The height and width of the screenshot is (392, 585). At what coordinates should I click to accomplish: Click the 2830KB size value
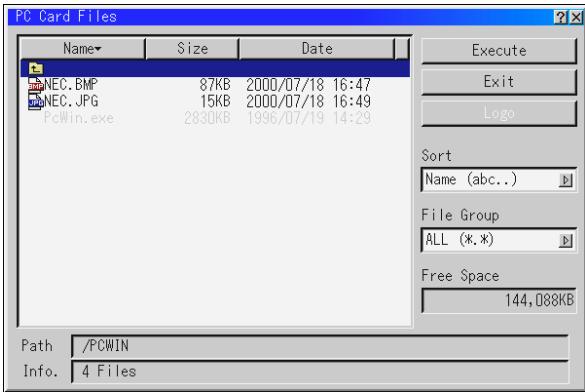[x=207, y=118]
